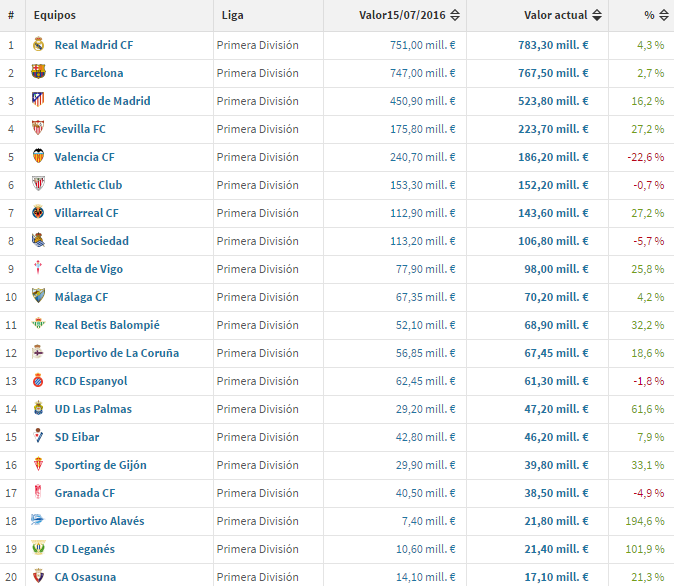Sort by Valor actual column arrows
The image size is (679, 586).
(597, 15)
